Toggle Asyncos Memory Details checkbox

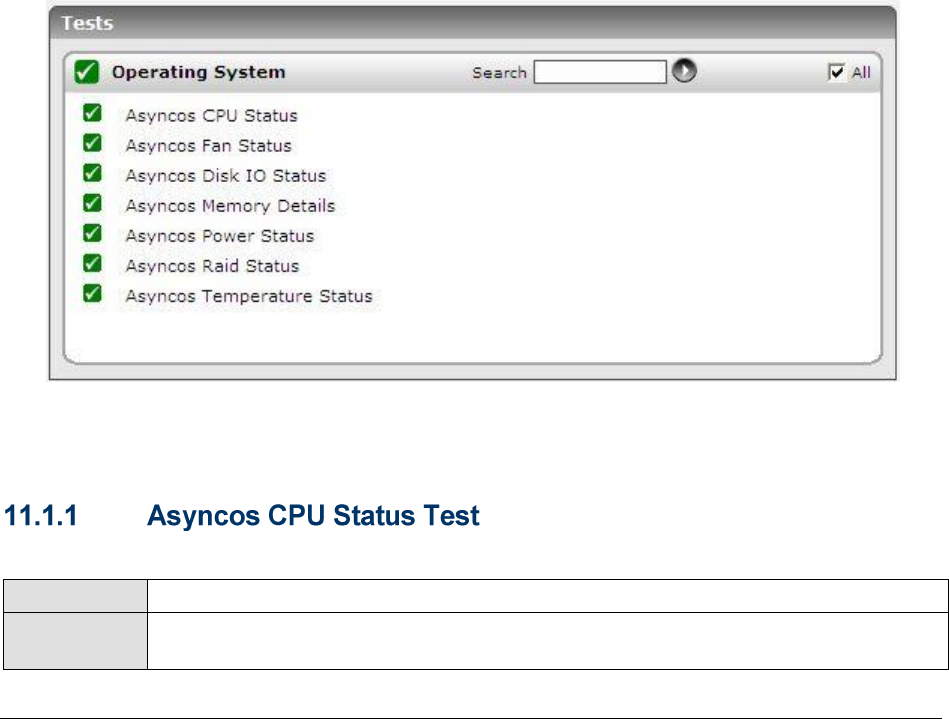pos(92,204)
